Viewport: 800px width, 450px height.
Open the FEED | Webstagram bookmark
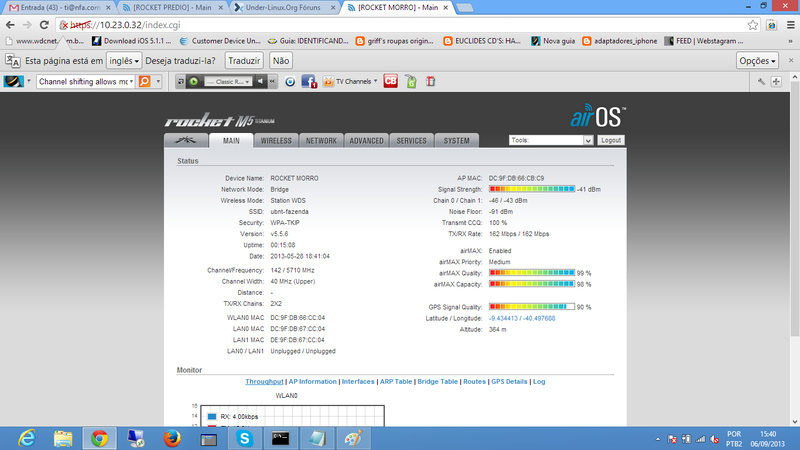click(704, 41)
